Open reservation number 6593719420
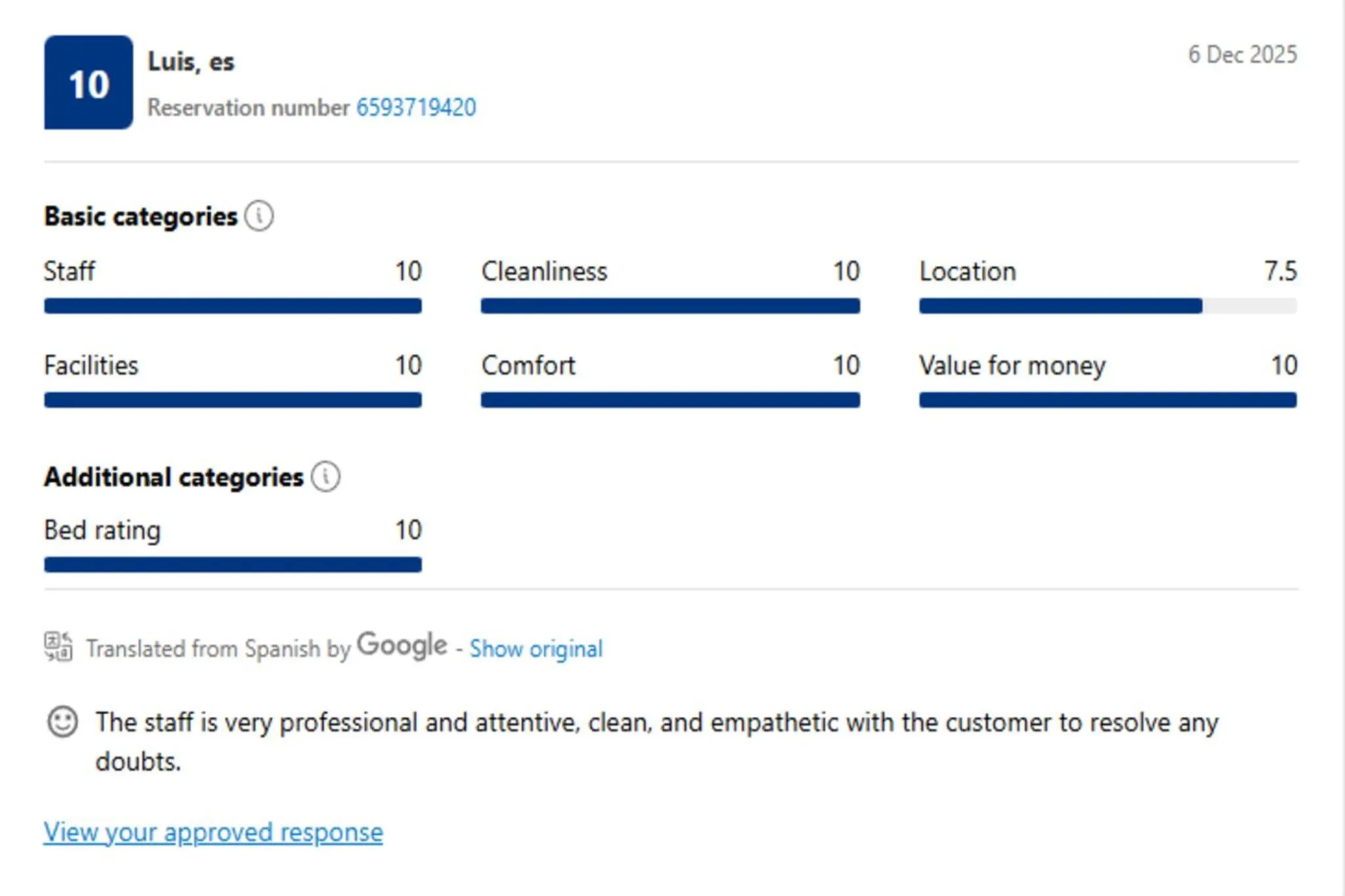Viewport: 1345px width, 896px height. pyautogui.click(x=416, y=108)
